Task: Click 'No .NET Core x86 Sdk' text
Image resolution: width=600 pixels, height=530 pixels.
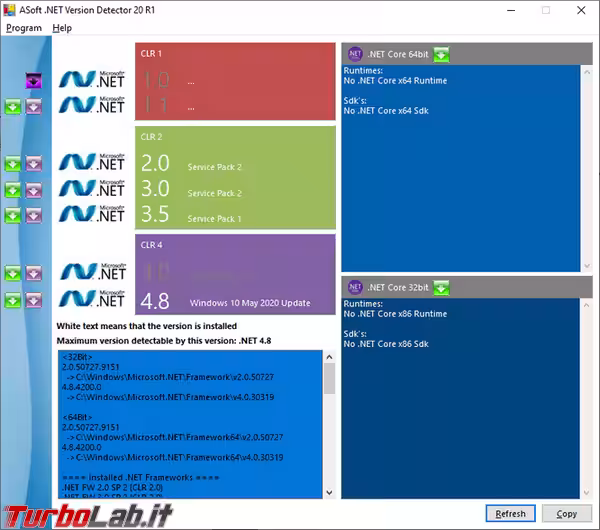Action: click(386, 344)
